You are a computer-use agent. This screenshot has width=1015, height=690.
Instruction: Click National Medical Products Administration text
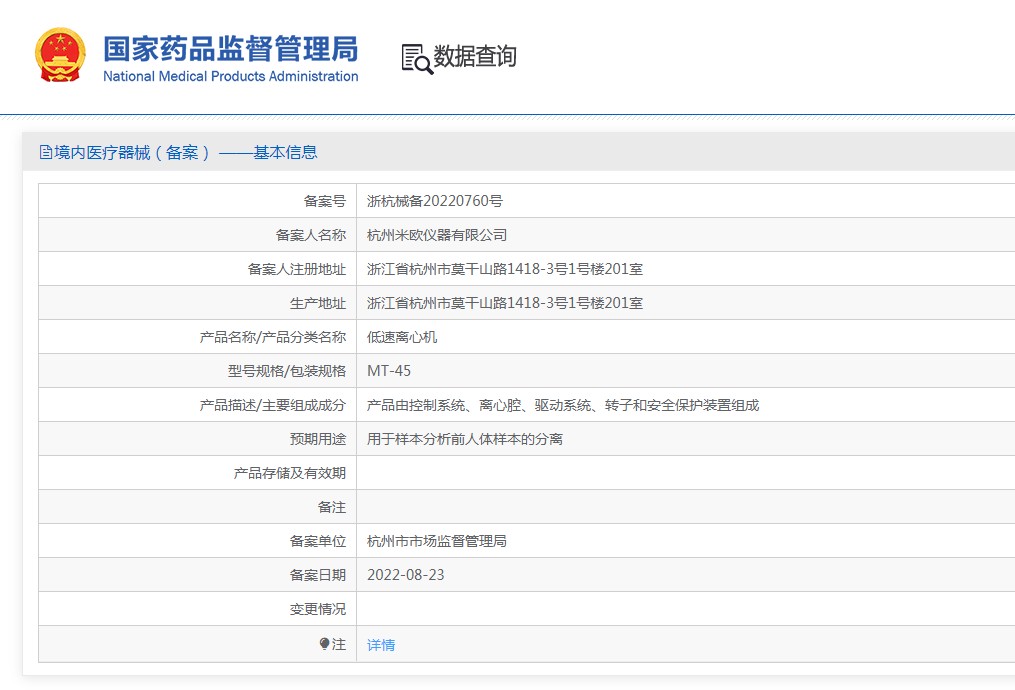[230, 76]
